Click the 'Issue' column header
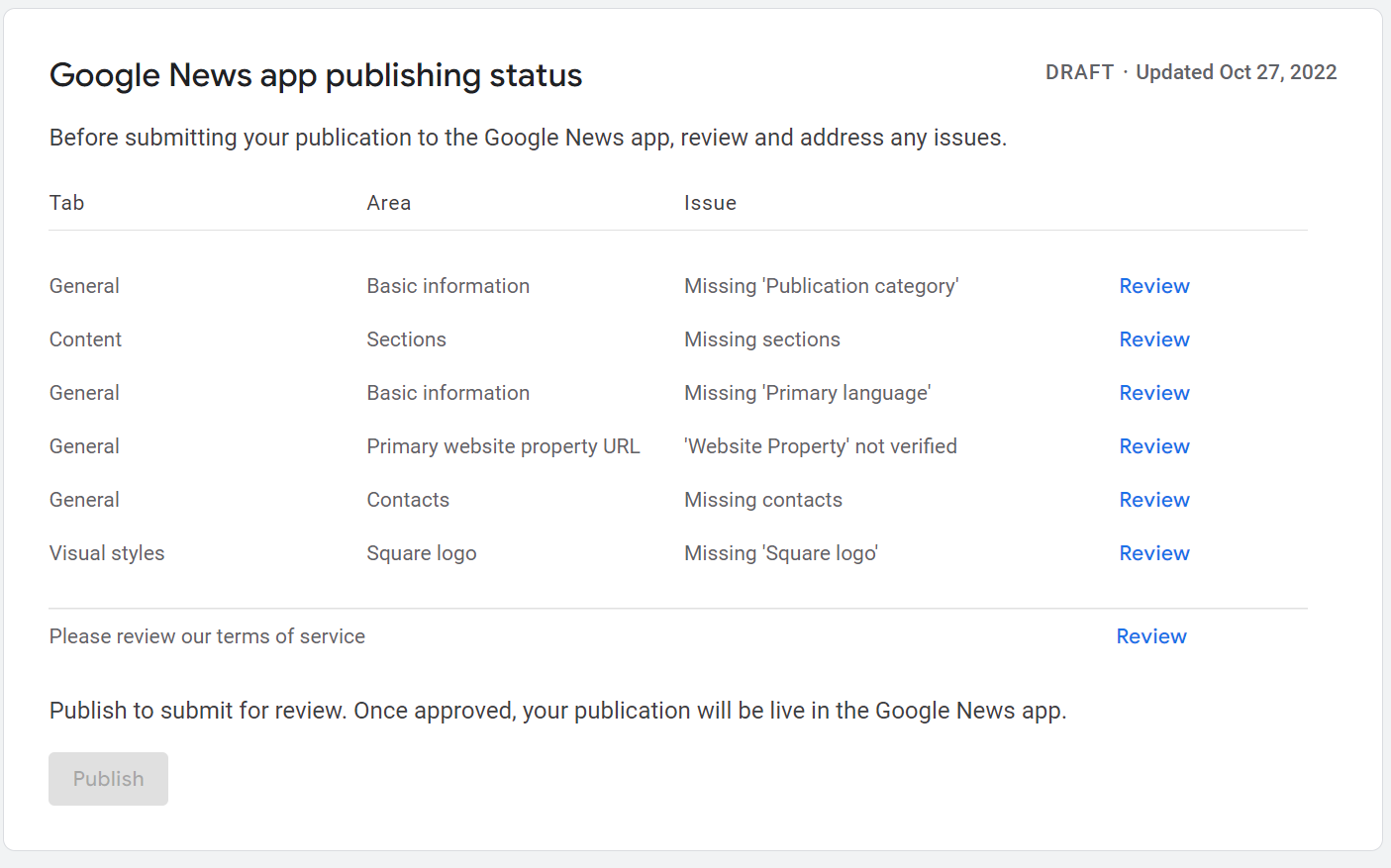Screen dimensions: 1391x868 click(710, 203)
